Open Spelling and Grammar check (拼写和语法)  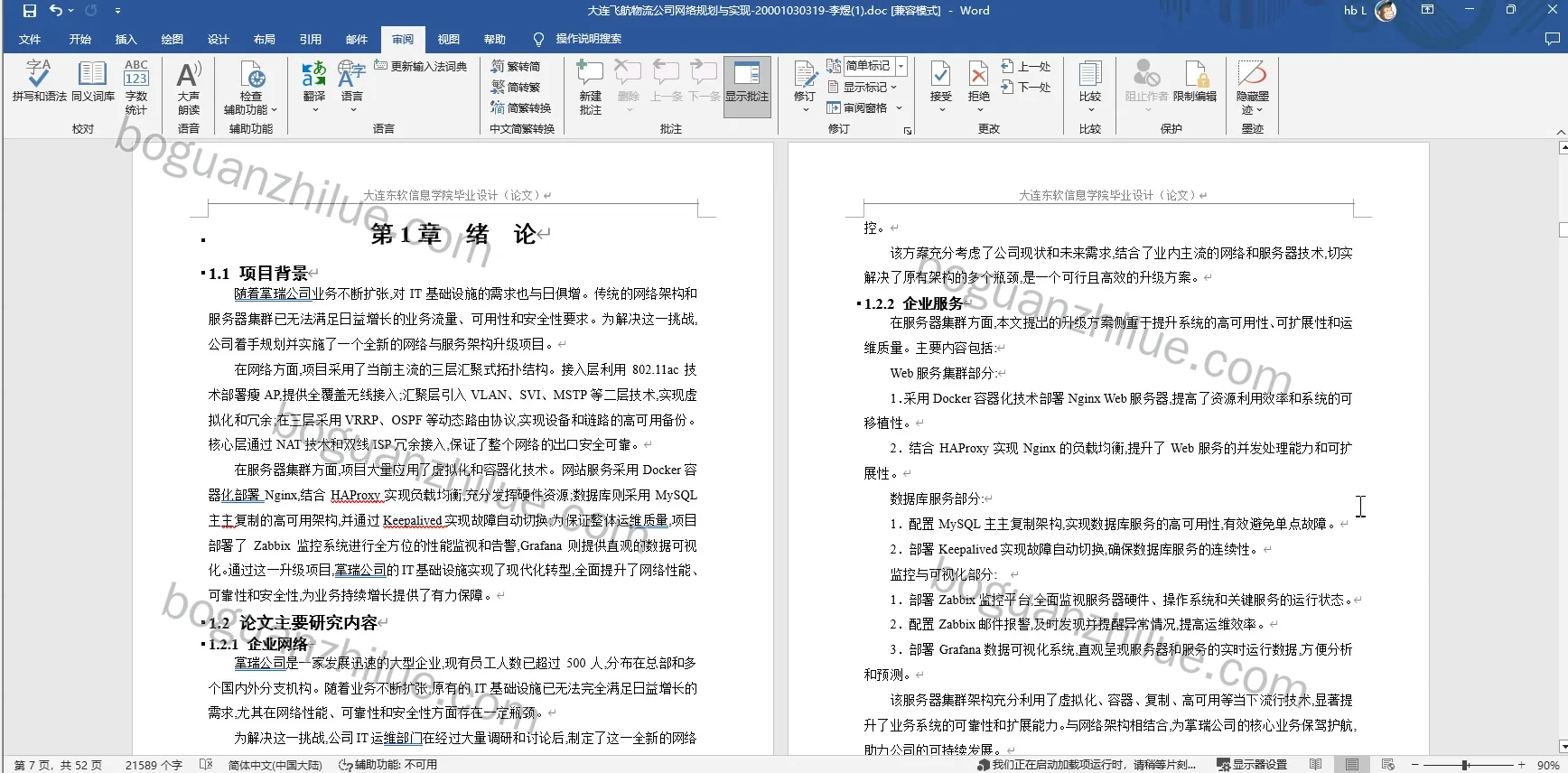coord(39,80)
